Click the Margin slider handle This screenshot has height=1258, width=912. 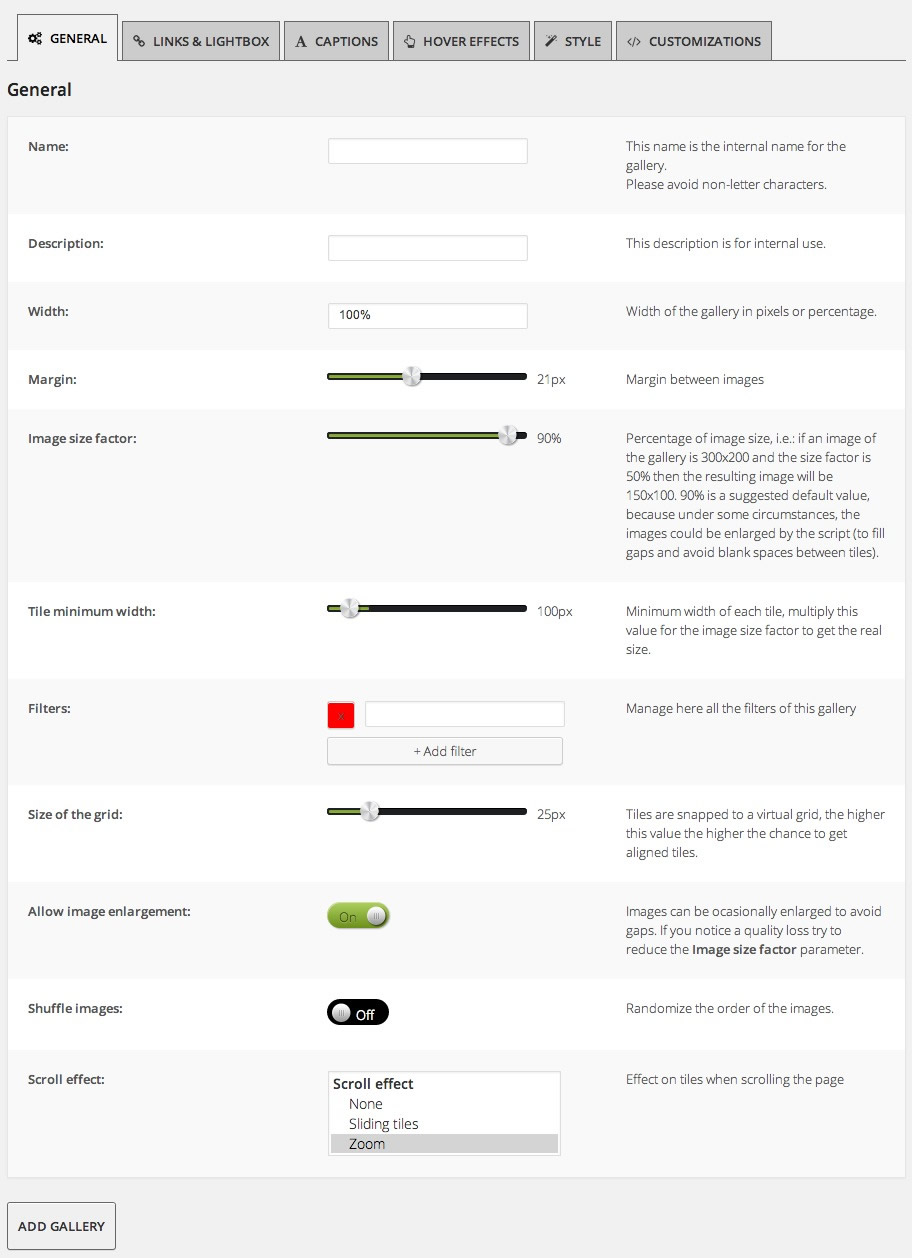pos(411,377)
